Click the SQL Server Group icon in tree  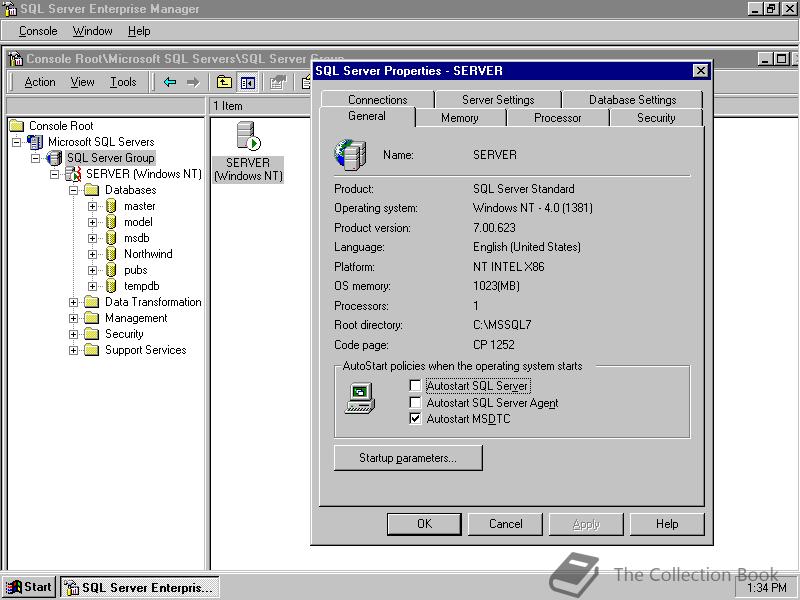(x=54, y=158)
